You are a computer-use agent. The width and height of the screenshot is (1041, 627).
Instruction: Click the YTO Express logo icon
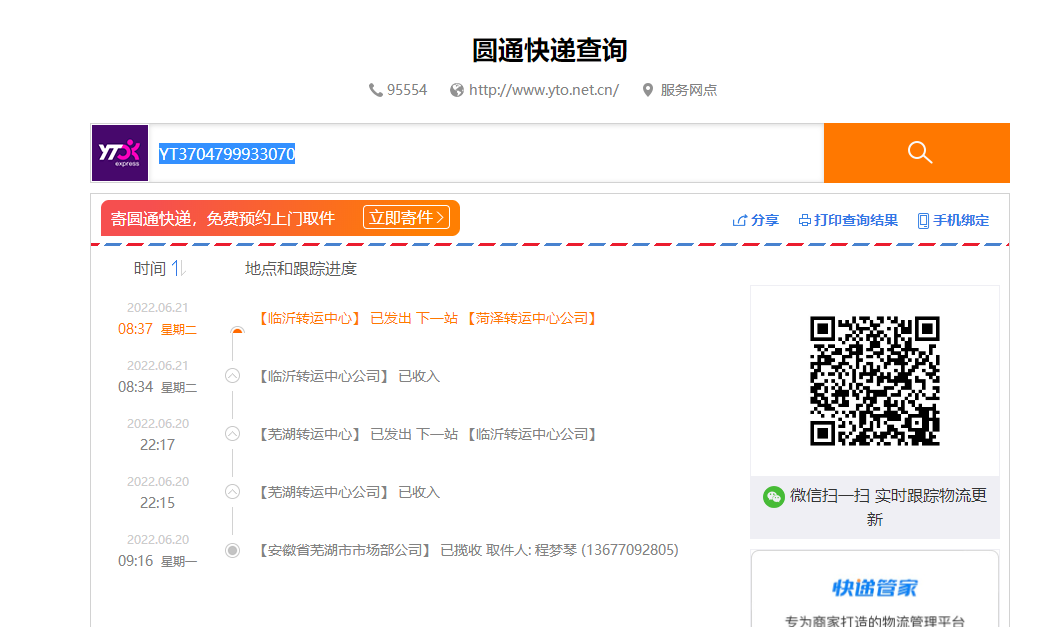pos(120,153)
